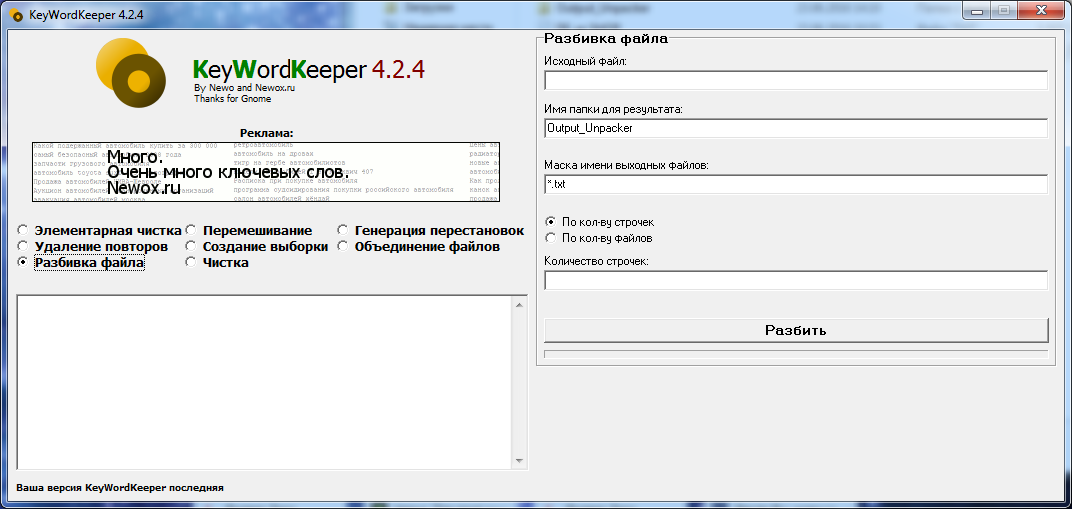
Task: Choose the Удаление повторов option
Action: click(x=23, y=246)
